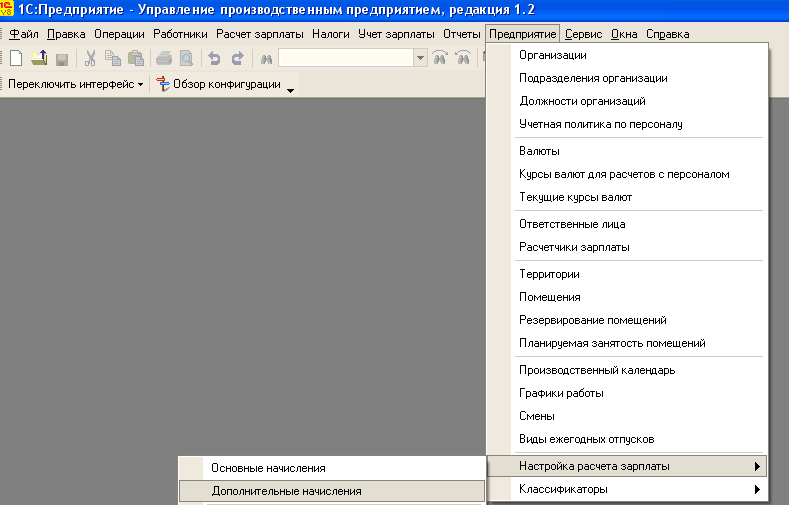Screen dimensions: 789x505
Task: Open the Правка menu
Action: 66,34
